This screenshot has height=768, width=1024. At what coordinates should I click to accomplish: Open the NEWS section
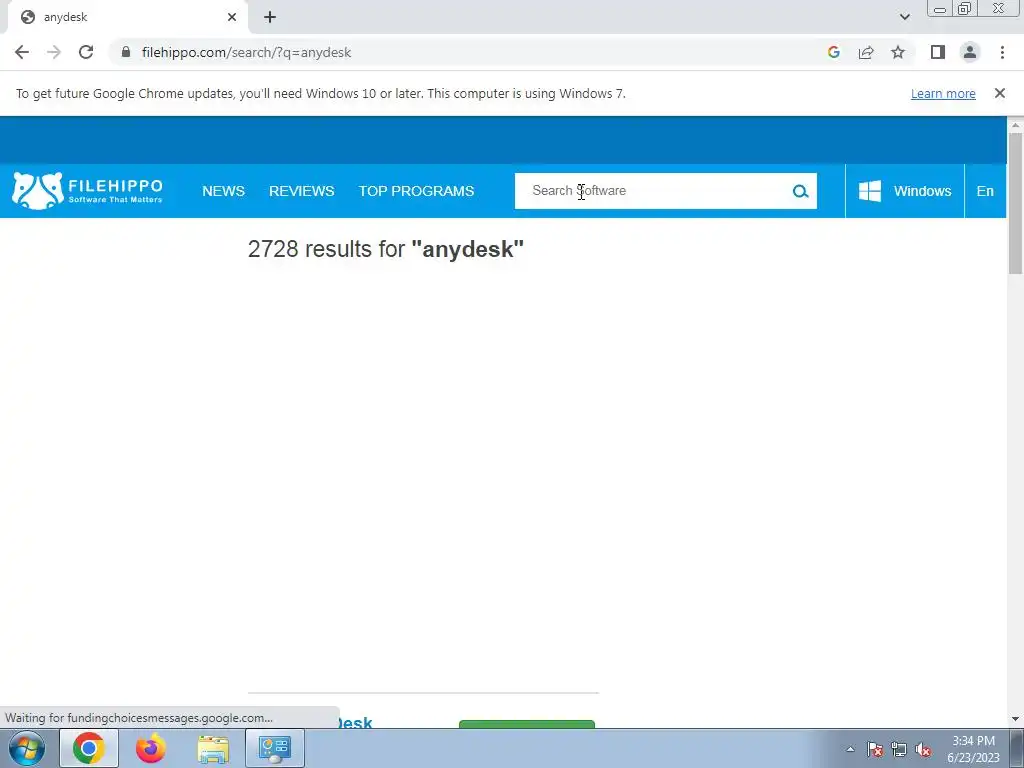click(223, 191)
